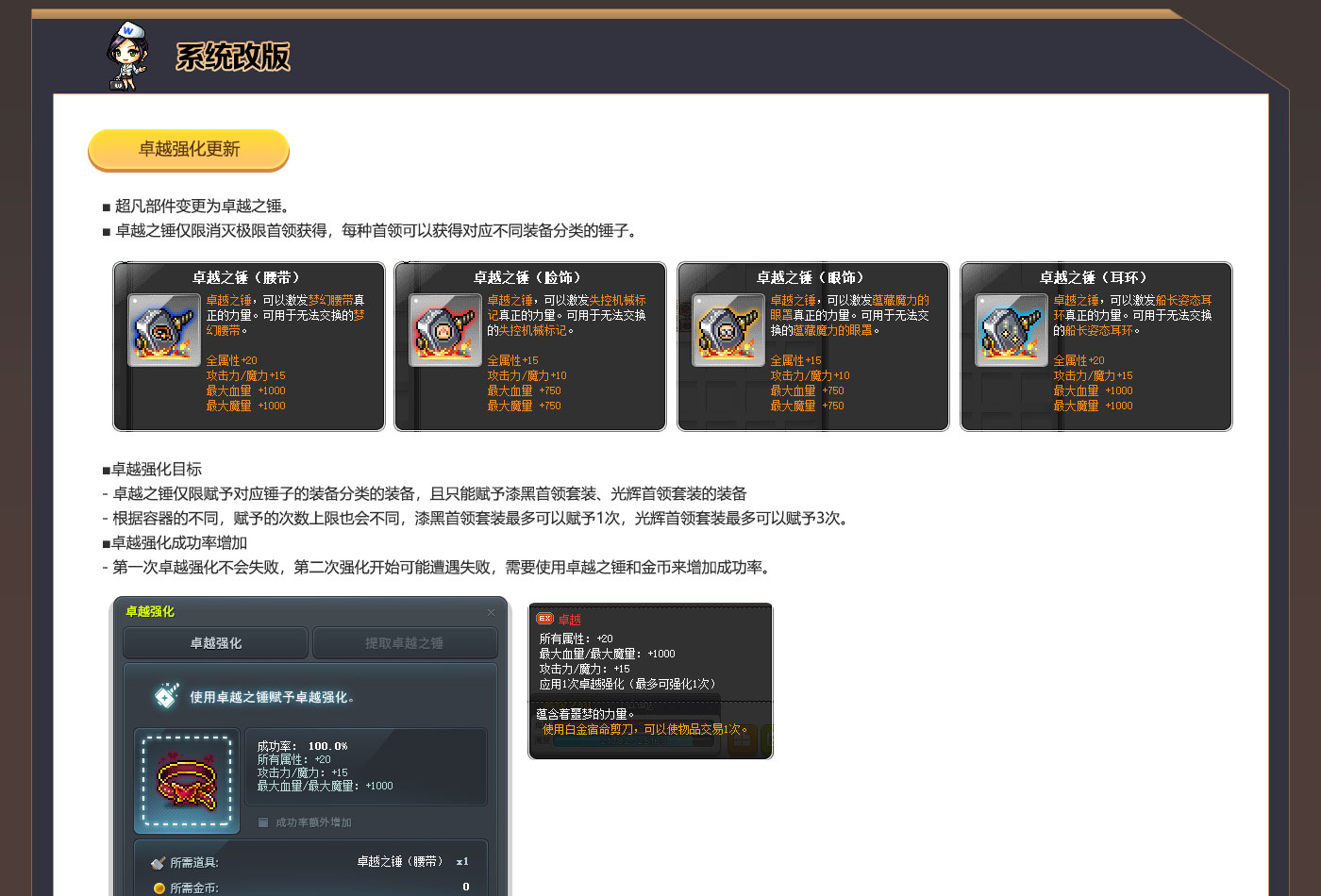Click the gold coin icon next to 所需金币
Viewport: 1321px width, 896px height.
(159, 888)
